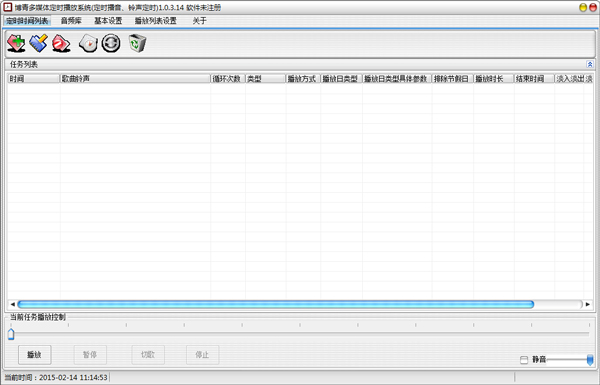
Task: Click the 播放 button
Action: (x=34, y=355)
